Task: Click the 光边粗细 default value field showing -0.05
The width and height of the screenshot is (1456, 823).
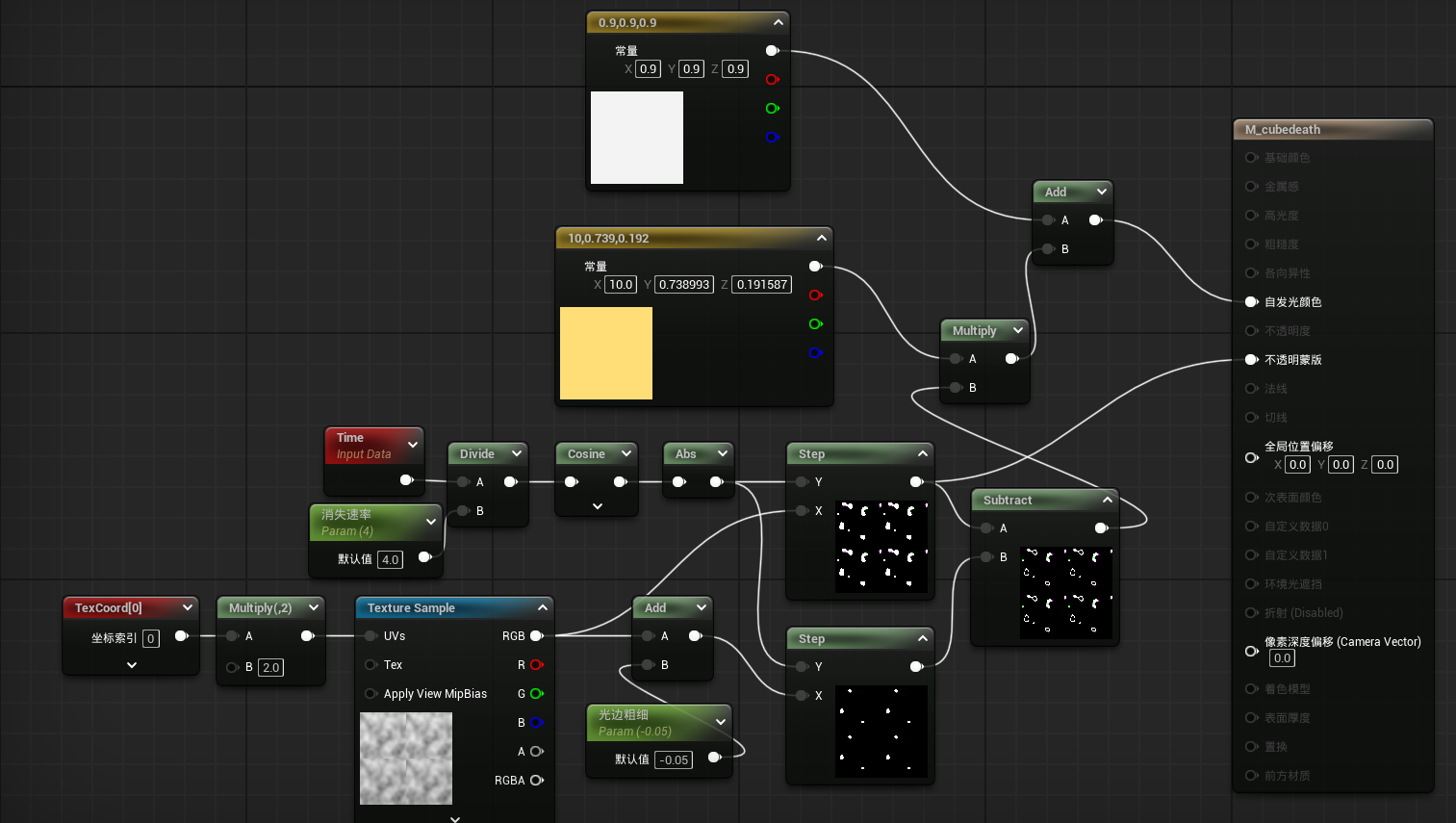Action: point(674,759)
